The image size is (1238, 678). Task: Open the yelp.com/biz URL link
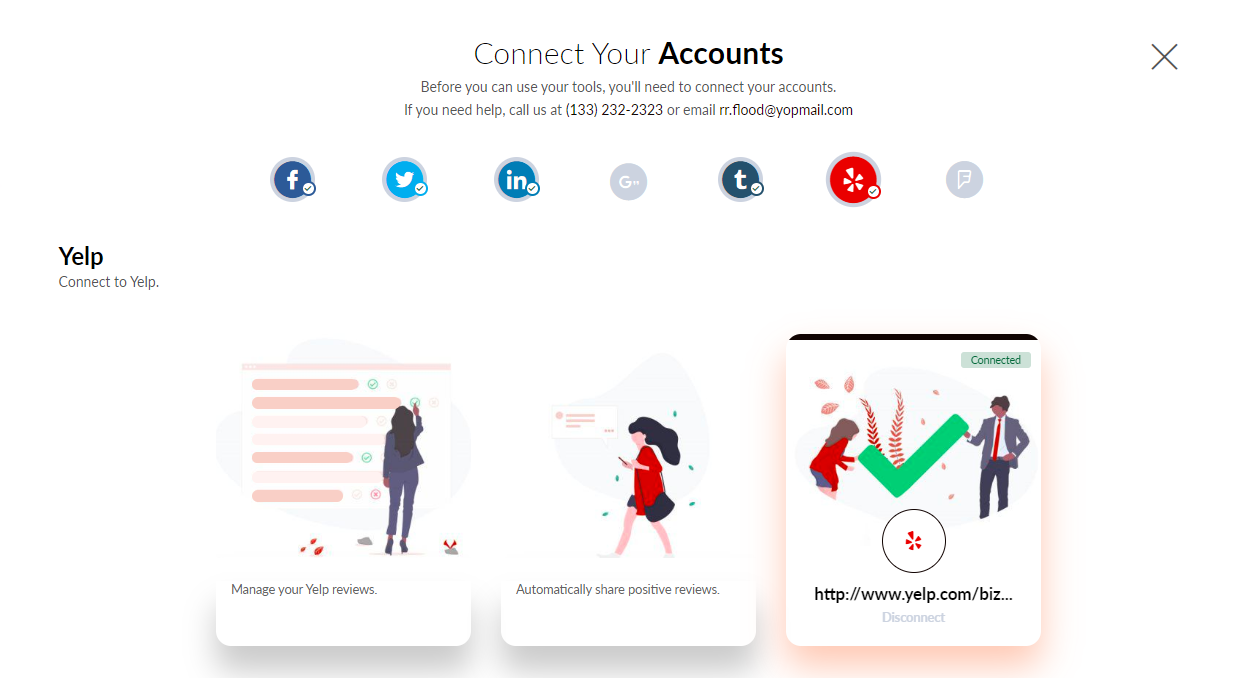(x=914, y=594)
